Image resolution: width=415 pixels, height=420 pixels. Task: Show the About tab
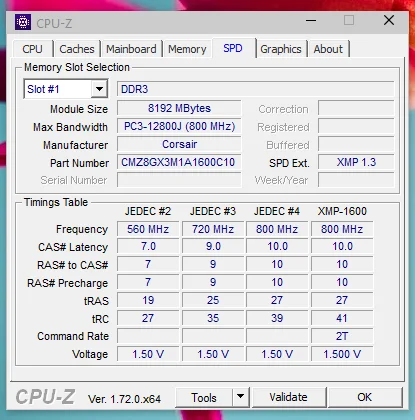click(328, 49)
